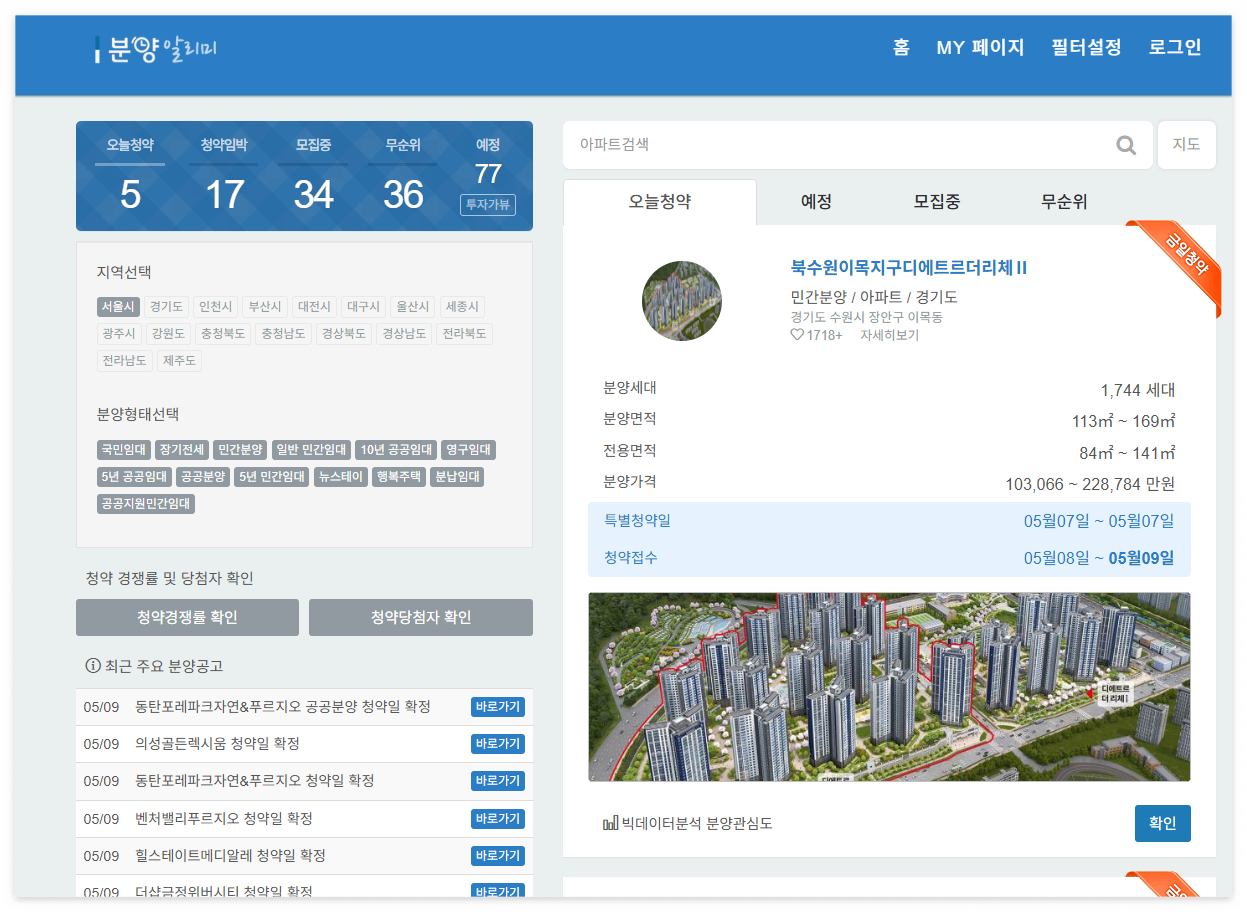The width and height of the screenshot is (1247, 912).
Task: Click the 청약당첨자 확인 button
Action: tap(421, 618)
